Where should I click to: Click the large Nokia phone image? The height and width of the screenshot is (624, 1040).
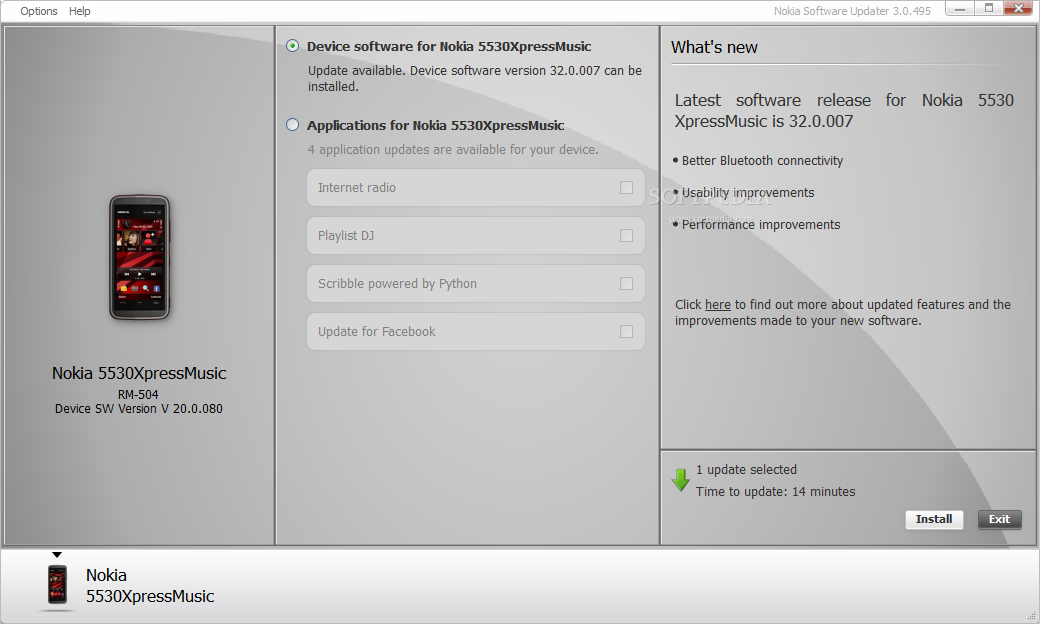[139, 257]
